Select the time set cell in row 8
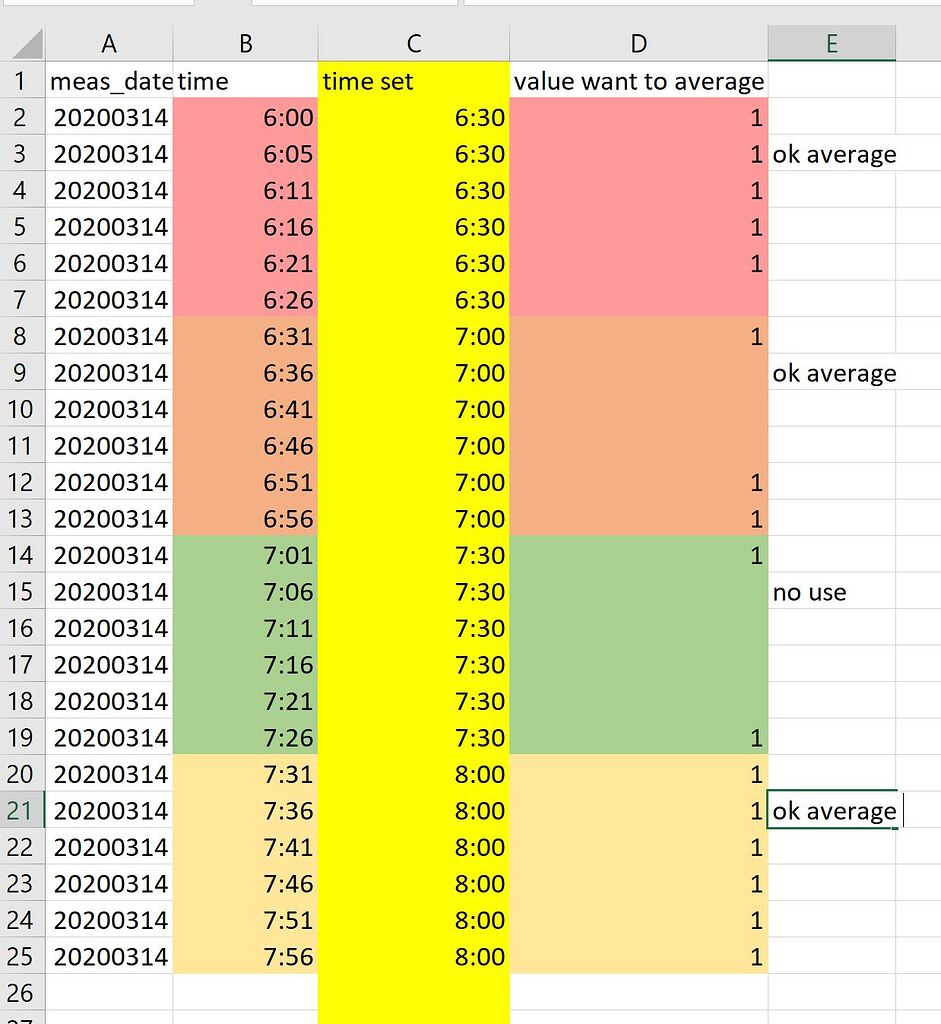 [413, 336]
